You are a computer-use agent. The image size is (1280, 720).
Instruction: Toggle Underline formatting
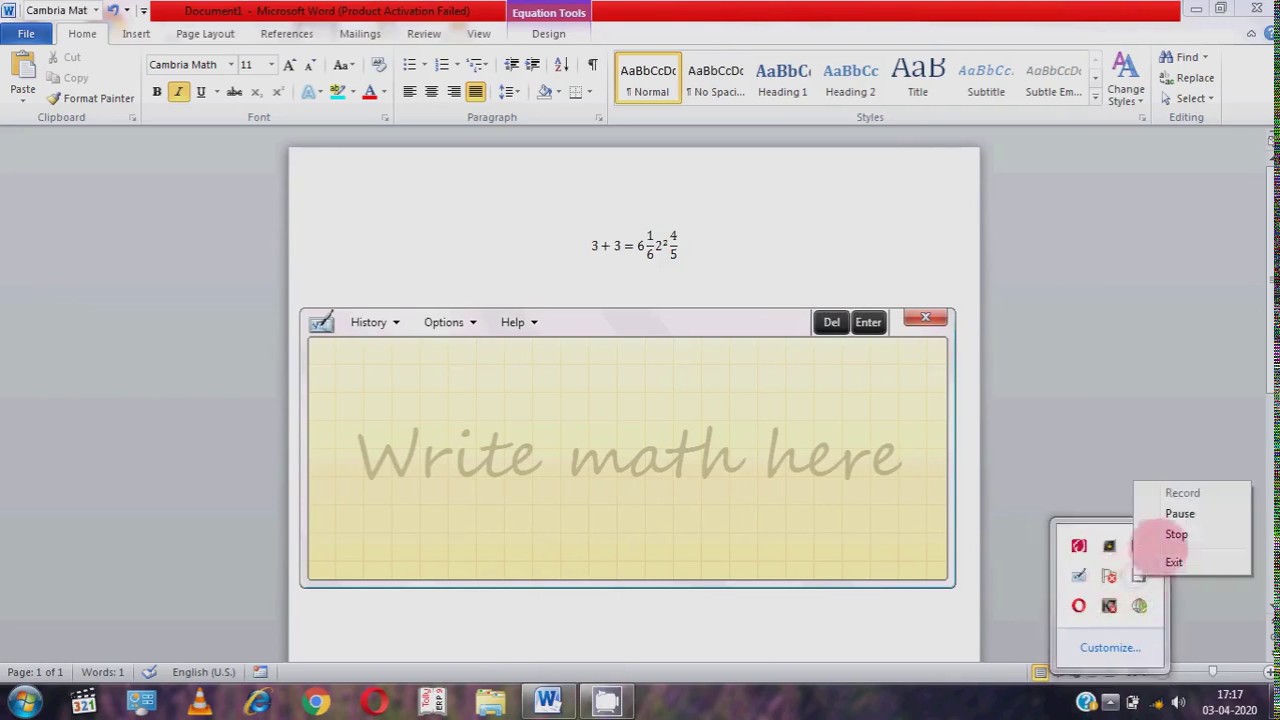pos(200,92)
